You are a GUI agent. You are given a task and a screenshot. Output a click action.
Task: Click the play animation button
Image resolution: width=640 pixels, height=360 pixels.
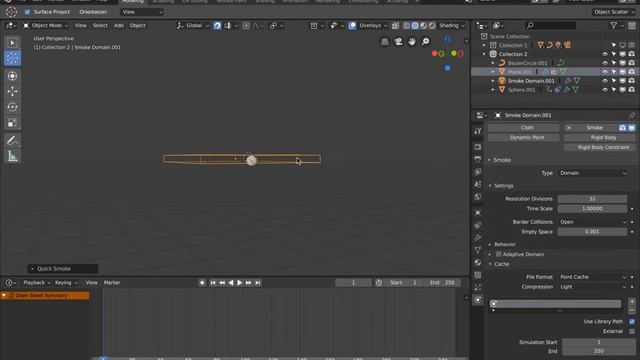(x=240, y=282)
